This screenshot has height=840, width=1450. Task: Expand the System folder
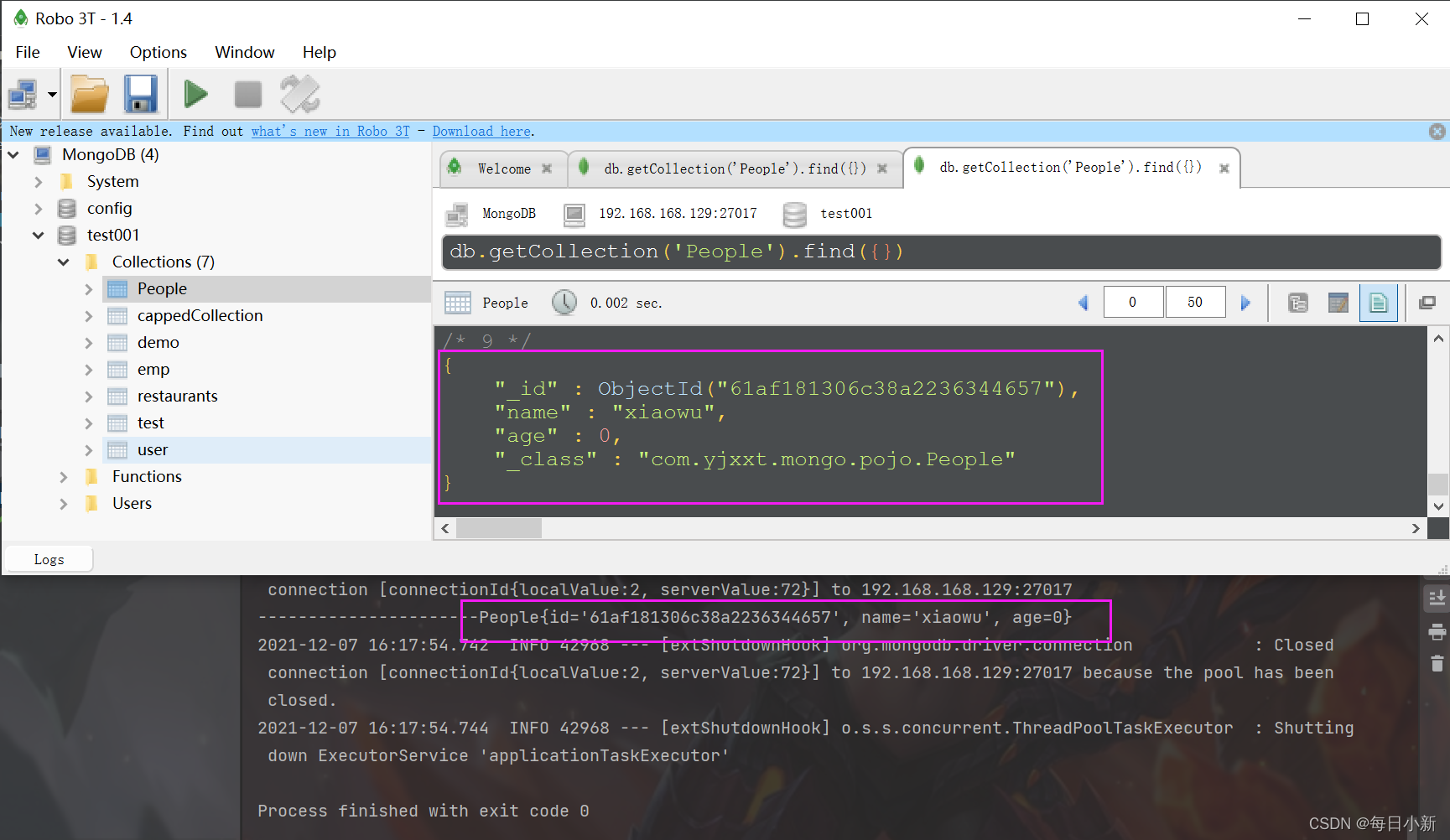coord(39,182)
